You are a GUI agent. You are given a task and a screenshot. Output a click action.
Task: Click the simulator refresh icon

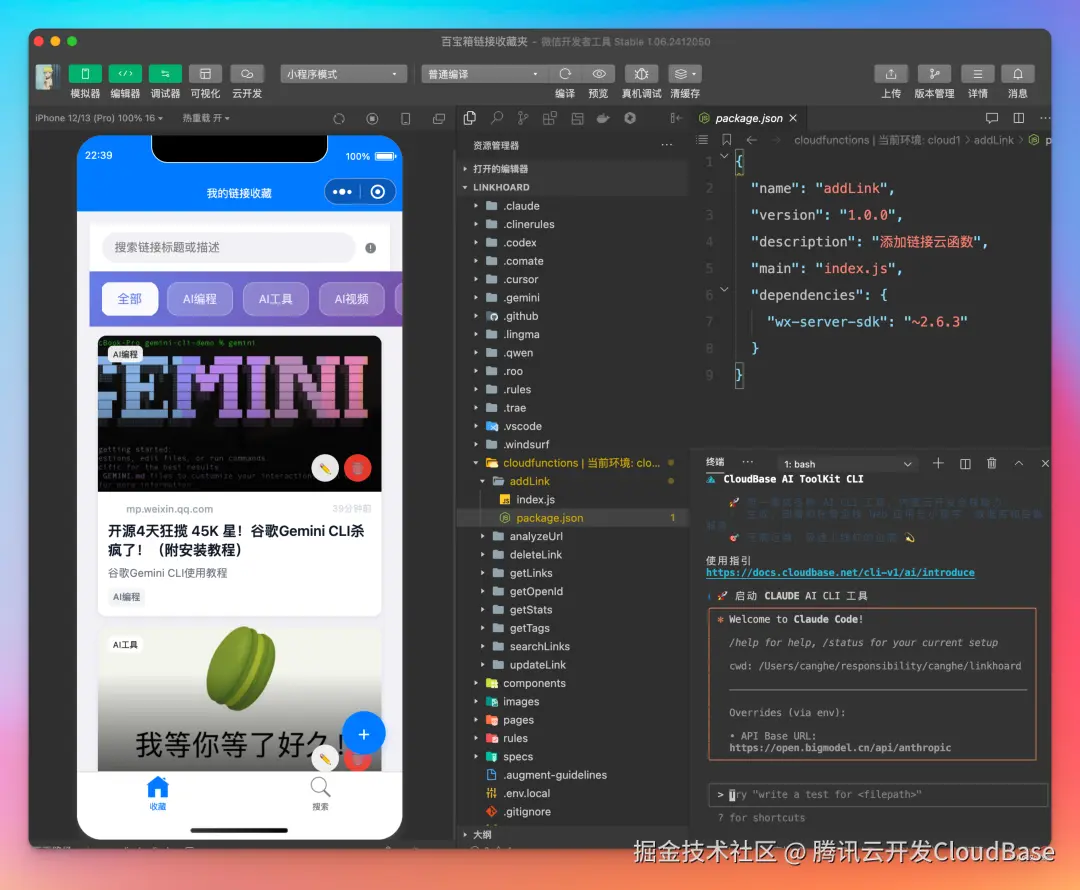tap(339, 118)
